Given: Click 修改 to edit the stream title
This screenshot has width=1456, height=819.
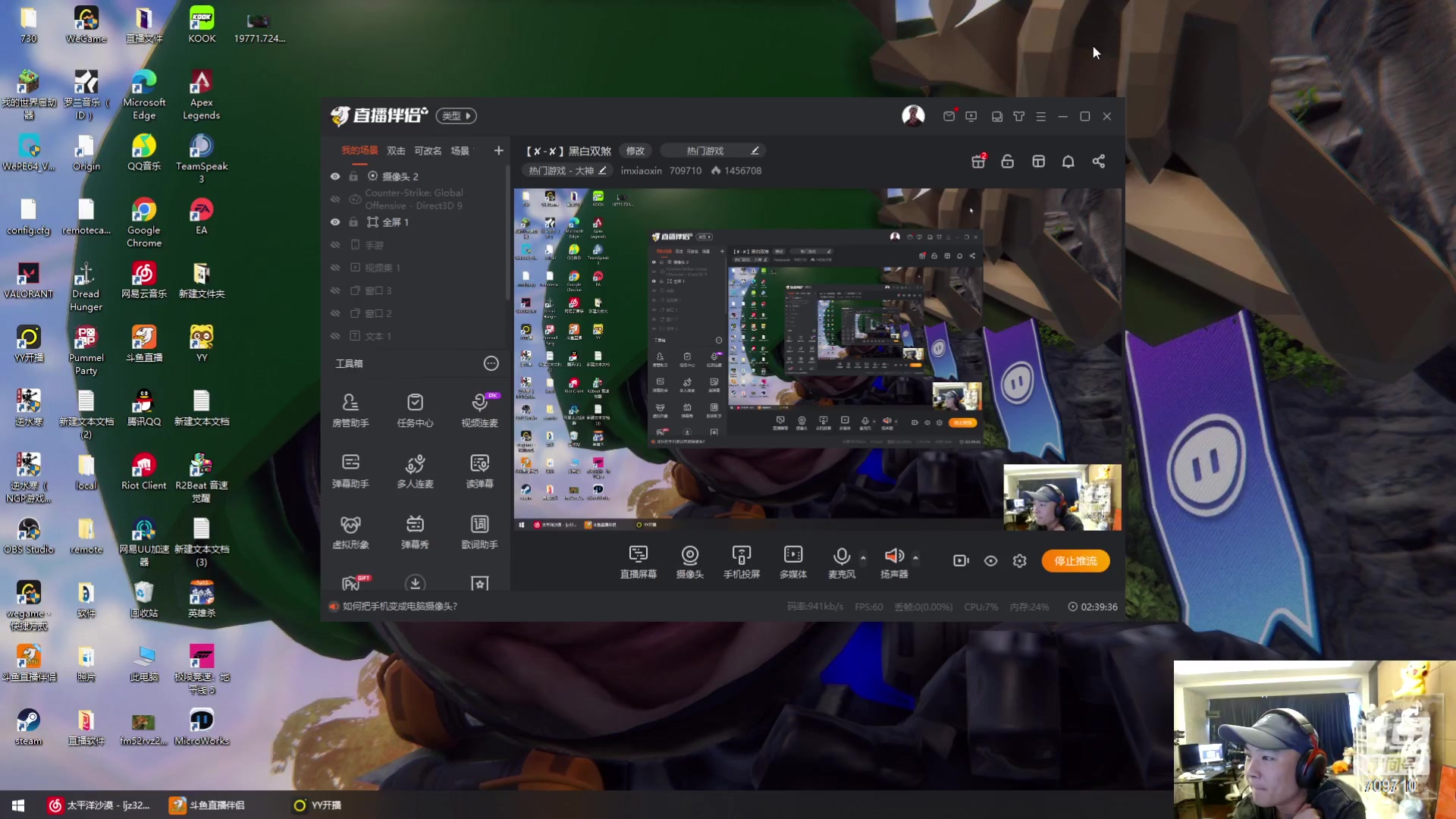Looking at the screenshot, I should [x=635, y=151].
